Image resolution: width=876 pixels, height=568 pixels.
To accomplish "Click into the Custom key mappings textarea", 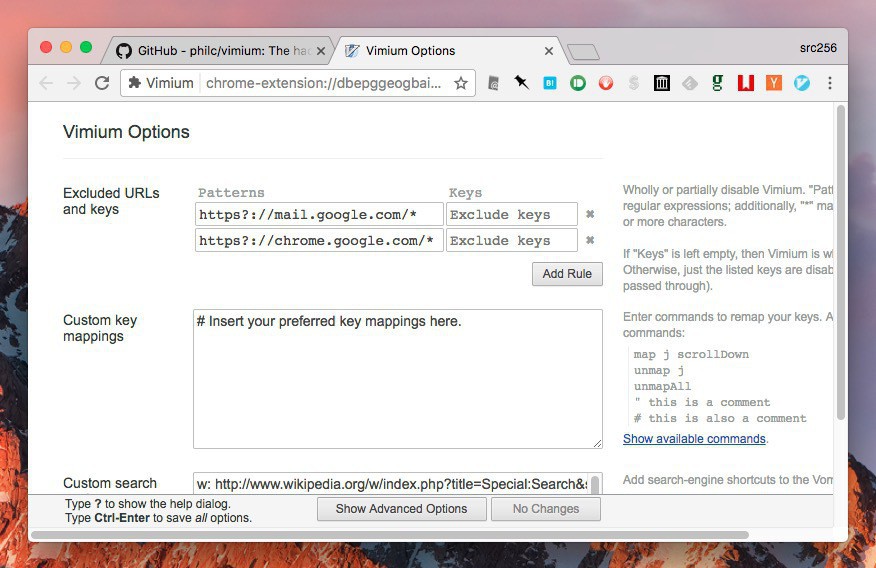I will (x=398, y=379).
